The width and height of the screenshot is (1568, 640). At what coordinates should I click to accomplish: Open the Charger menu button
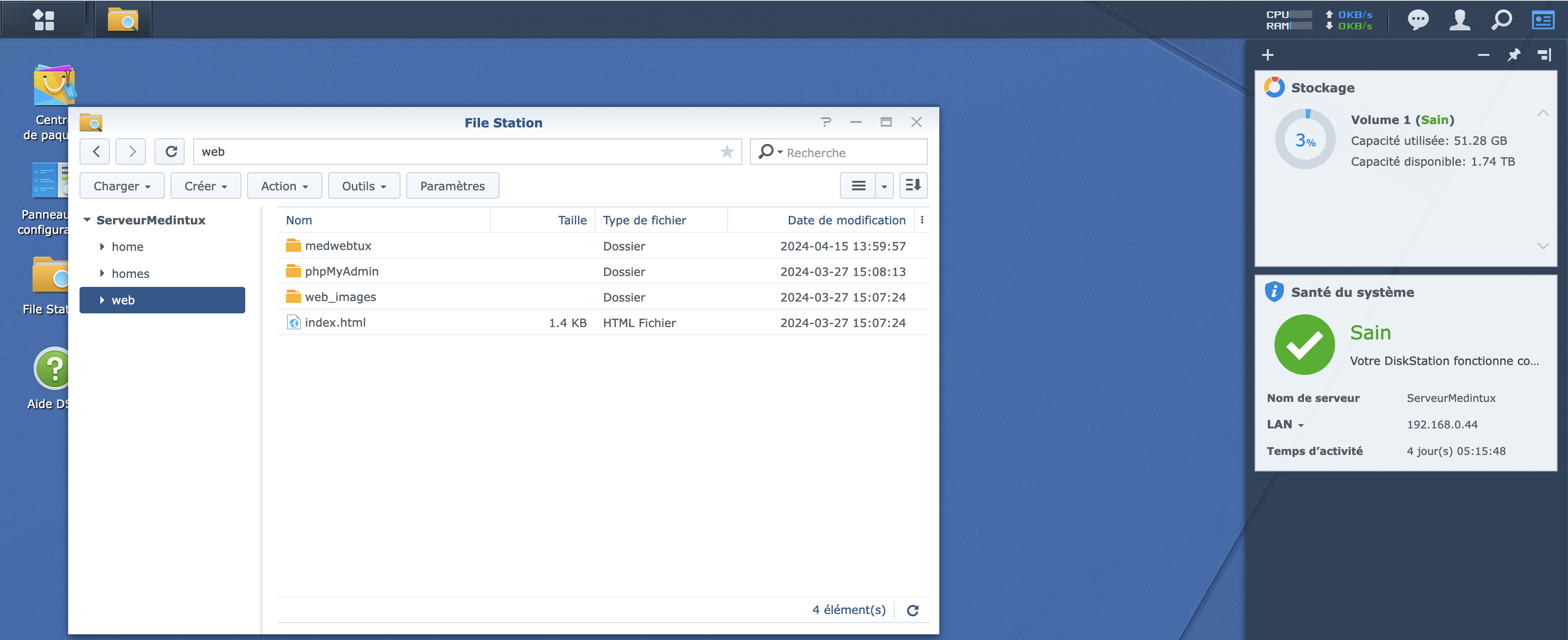pyautogui.click(x=122, y=186)
